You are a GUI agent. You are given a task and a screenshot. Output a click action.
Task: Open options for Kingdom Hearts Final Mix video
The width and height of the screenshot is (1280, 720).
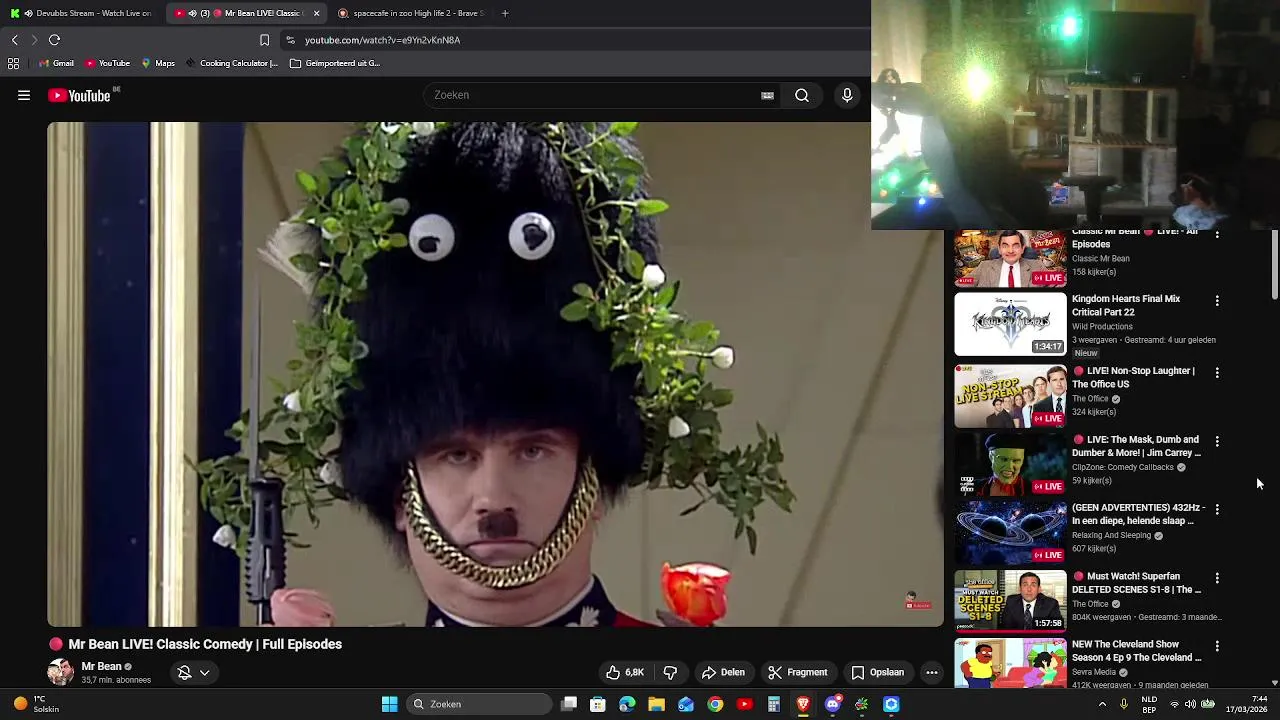(x=1217, y=300)
